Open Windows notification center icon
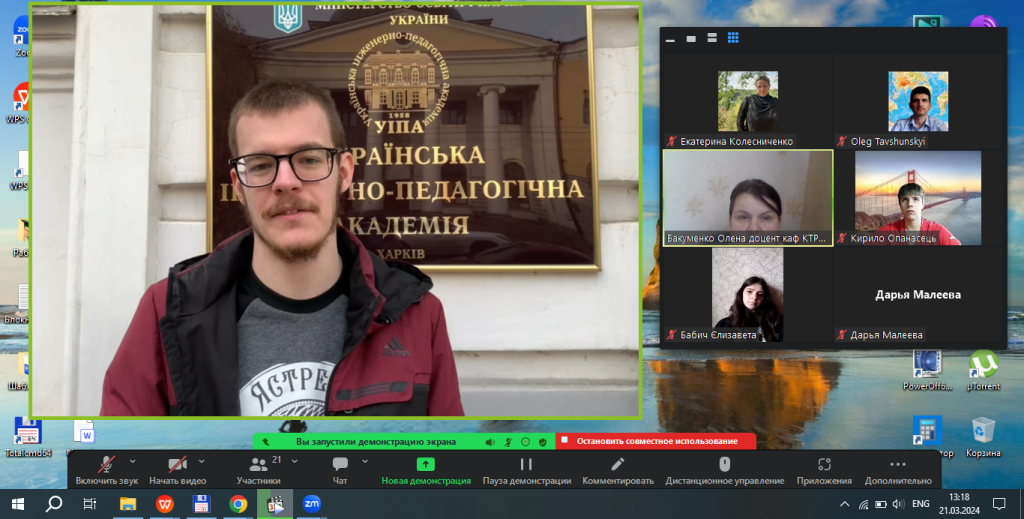This screenshot has width=1024, height=519. 999,504
